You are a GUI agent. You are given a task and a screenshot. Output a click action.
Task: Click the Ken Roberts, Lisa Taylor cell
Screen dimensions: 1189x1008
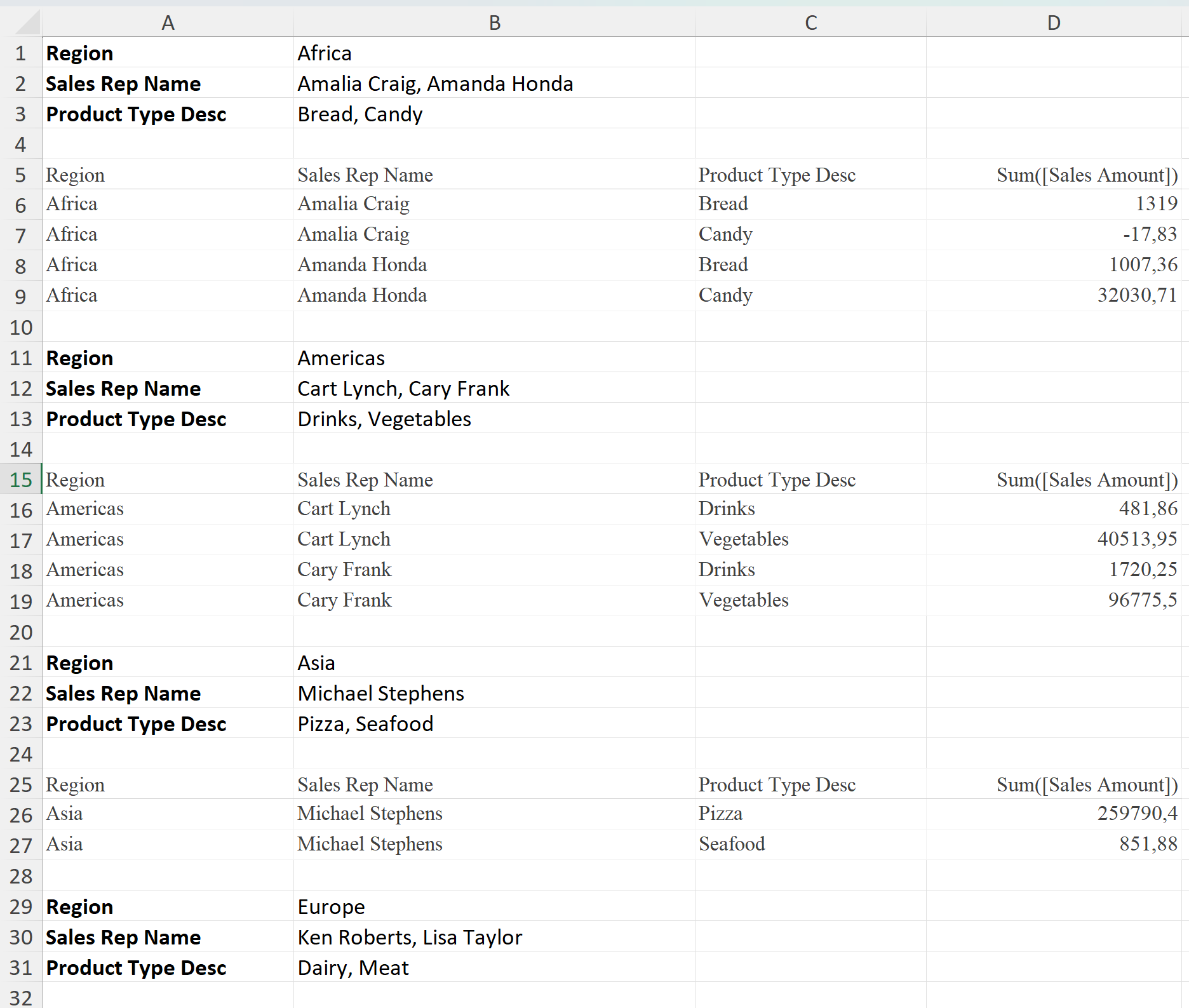pyautogui.click(x=410, y=937)
